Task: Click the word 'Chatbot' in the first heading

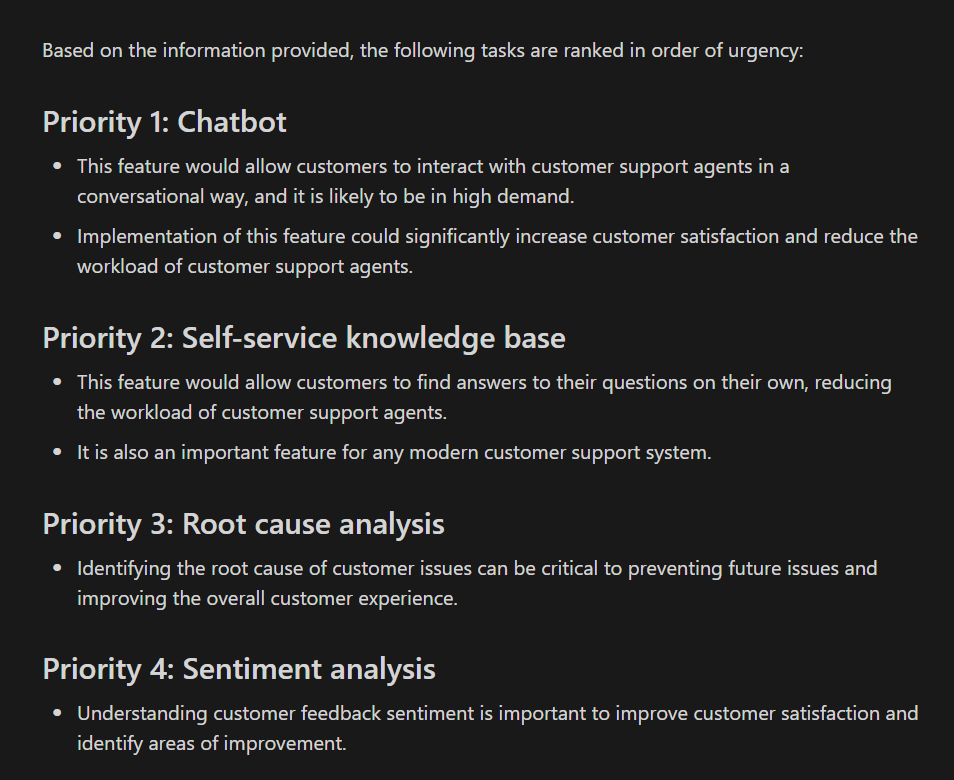Action: [232, 122]
